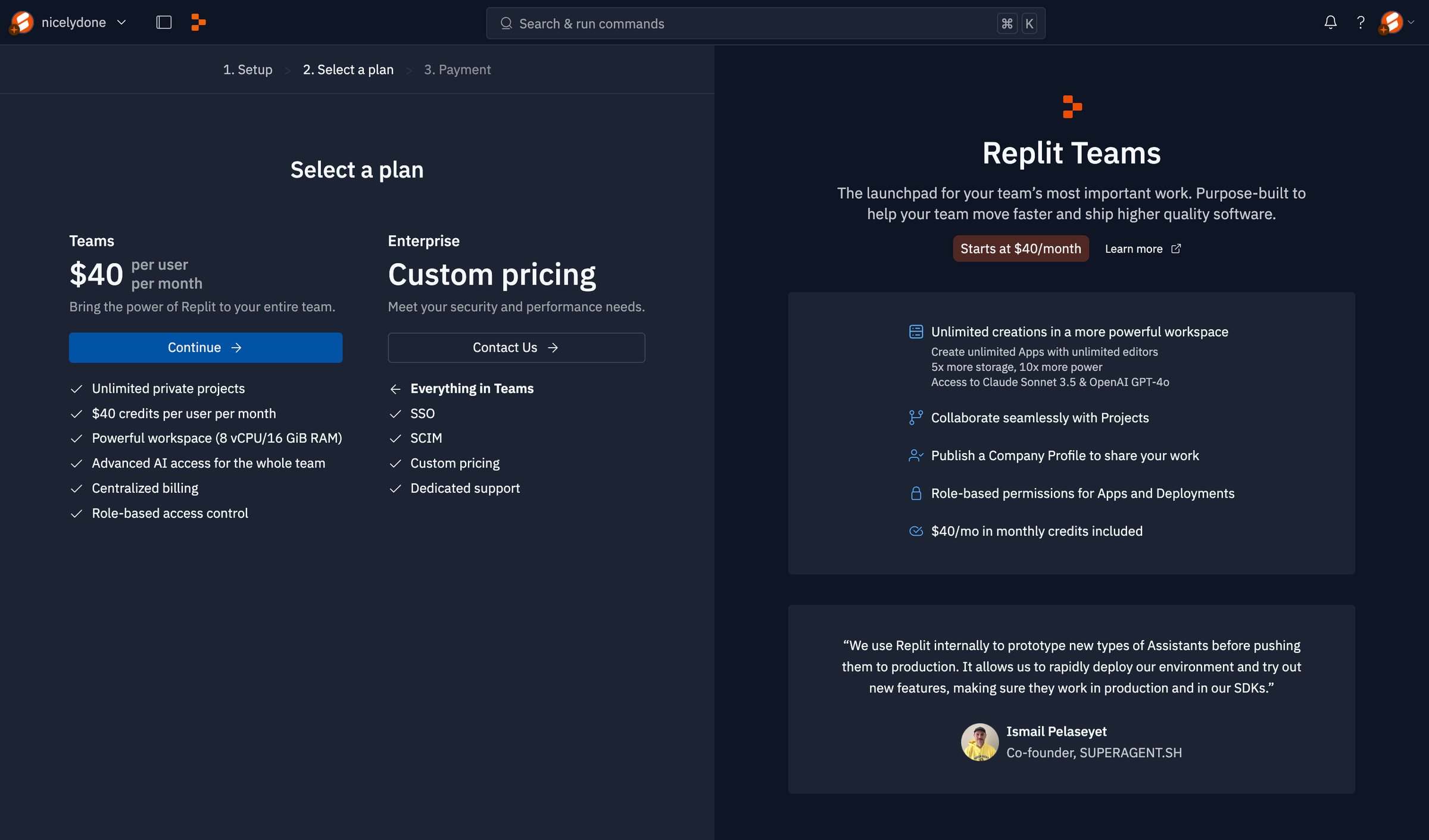Open the nicelydone workspace switcher
Screen dimensions: 1429x840
point(69,23)
